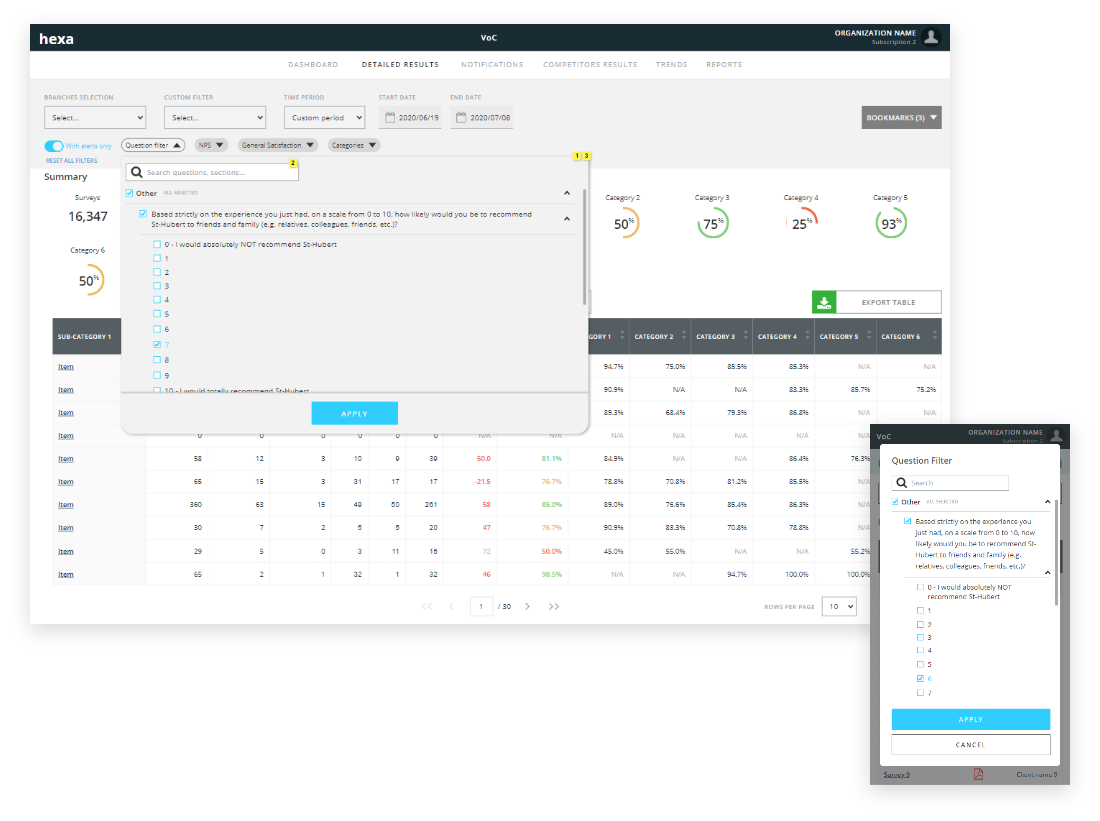Click mobile filter search field
Viewport: 1100px width, 821px height.
[x=950, y=483]
